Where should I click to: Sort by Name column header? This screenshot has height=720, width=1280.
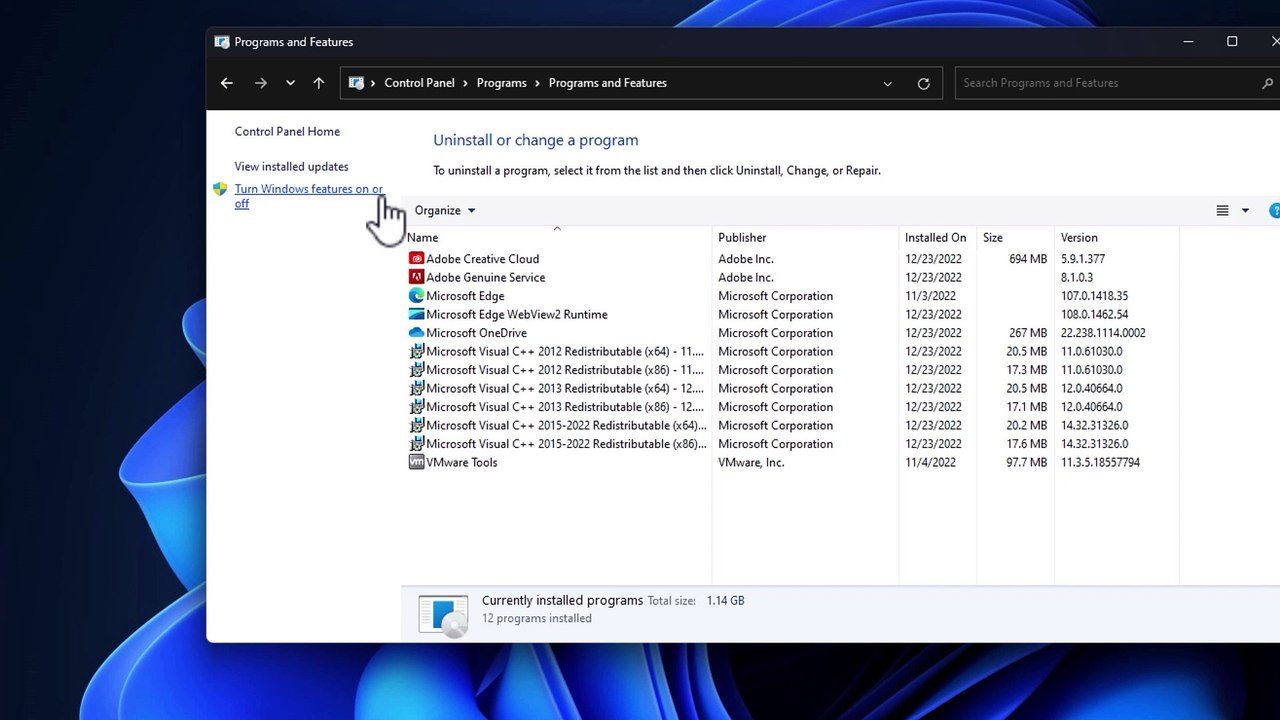557,238
